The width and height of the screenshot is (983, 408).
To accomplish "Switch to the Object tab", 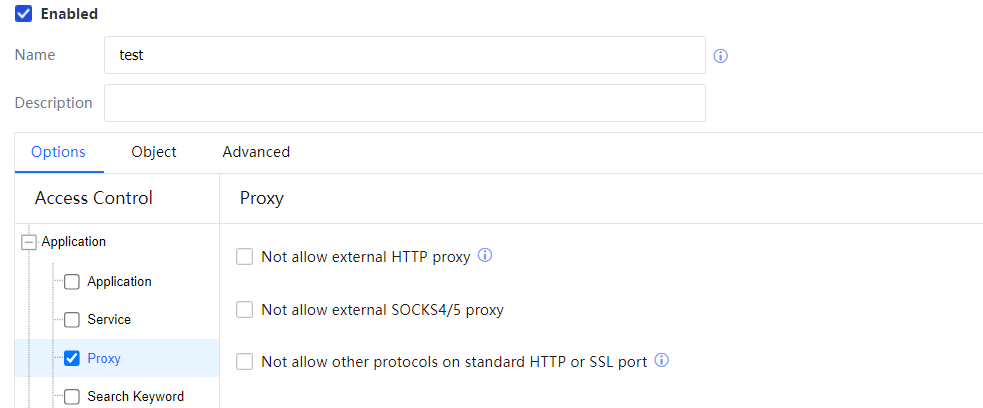I will pos(154,152).
